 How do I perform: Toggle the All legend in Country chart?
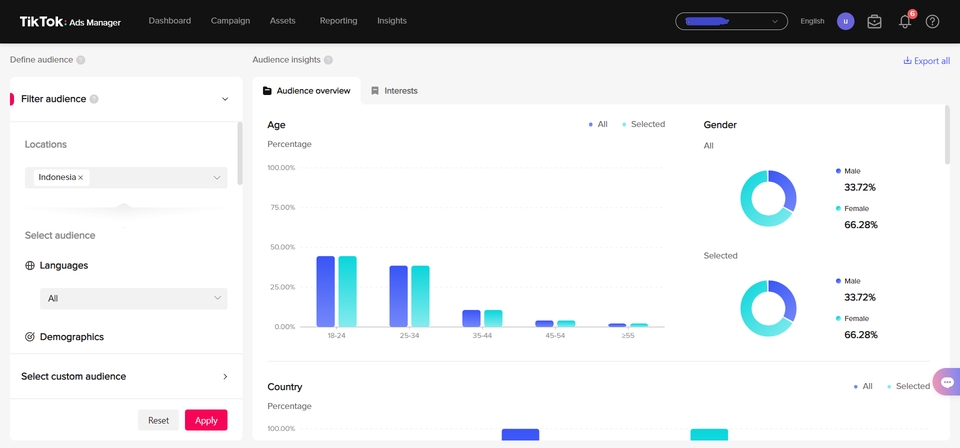pos(863,386)
